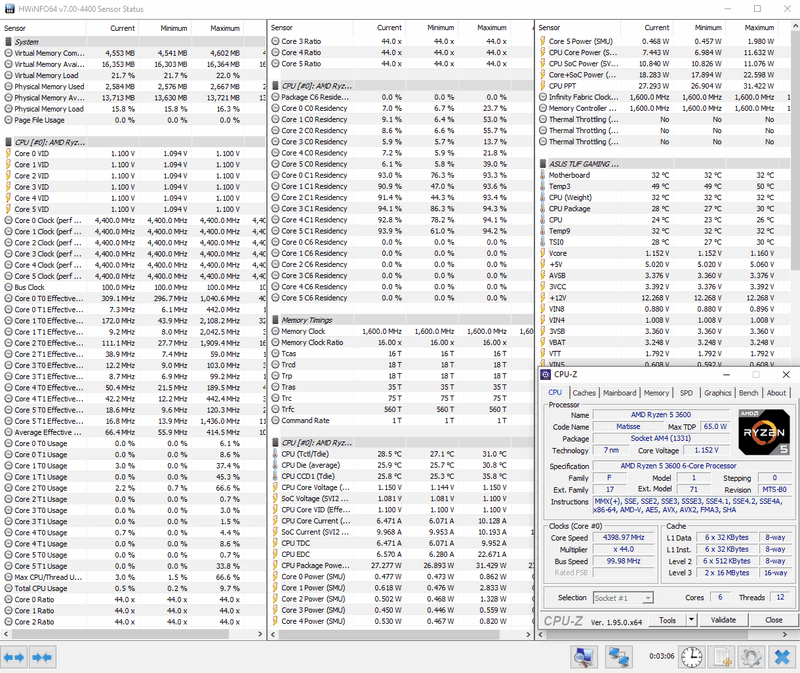Select the CPU Package Power row

pos(401,565)
